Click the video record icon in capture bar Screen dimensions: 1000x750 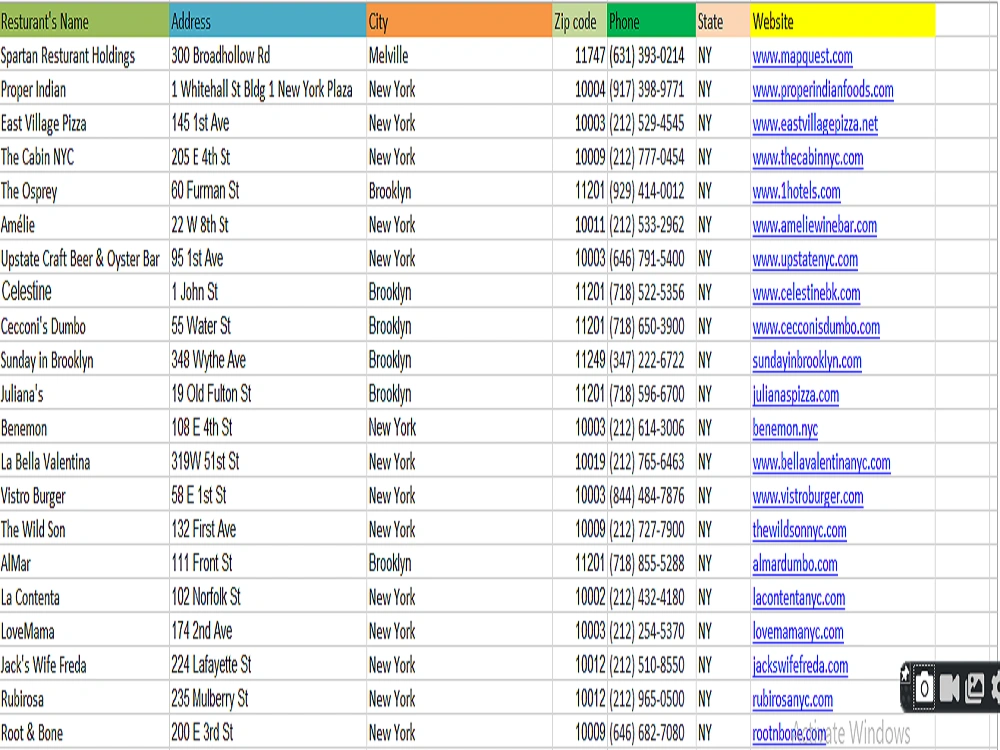coord(950,688)
